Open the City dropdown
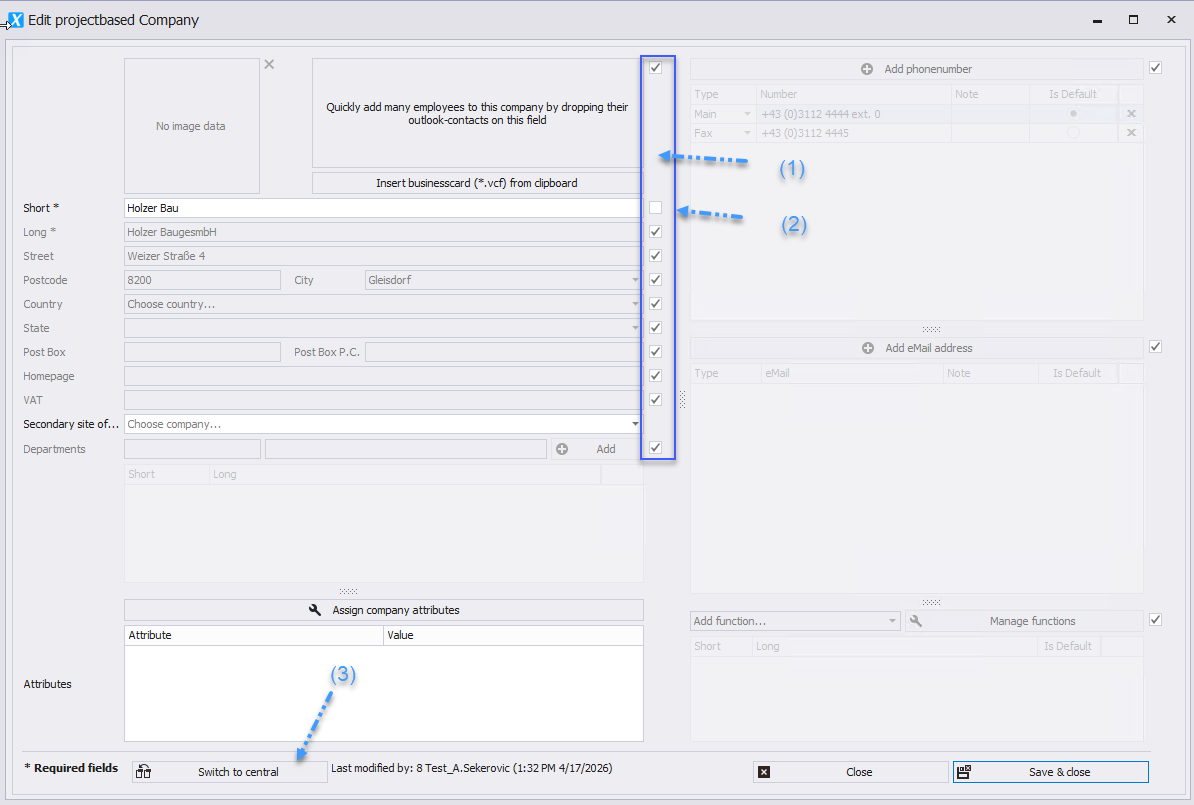 [x=635, y=280]
